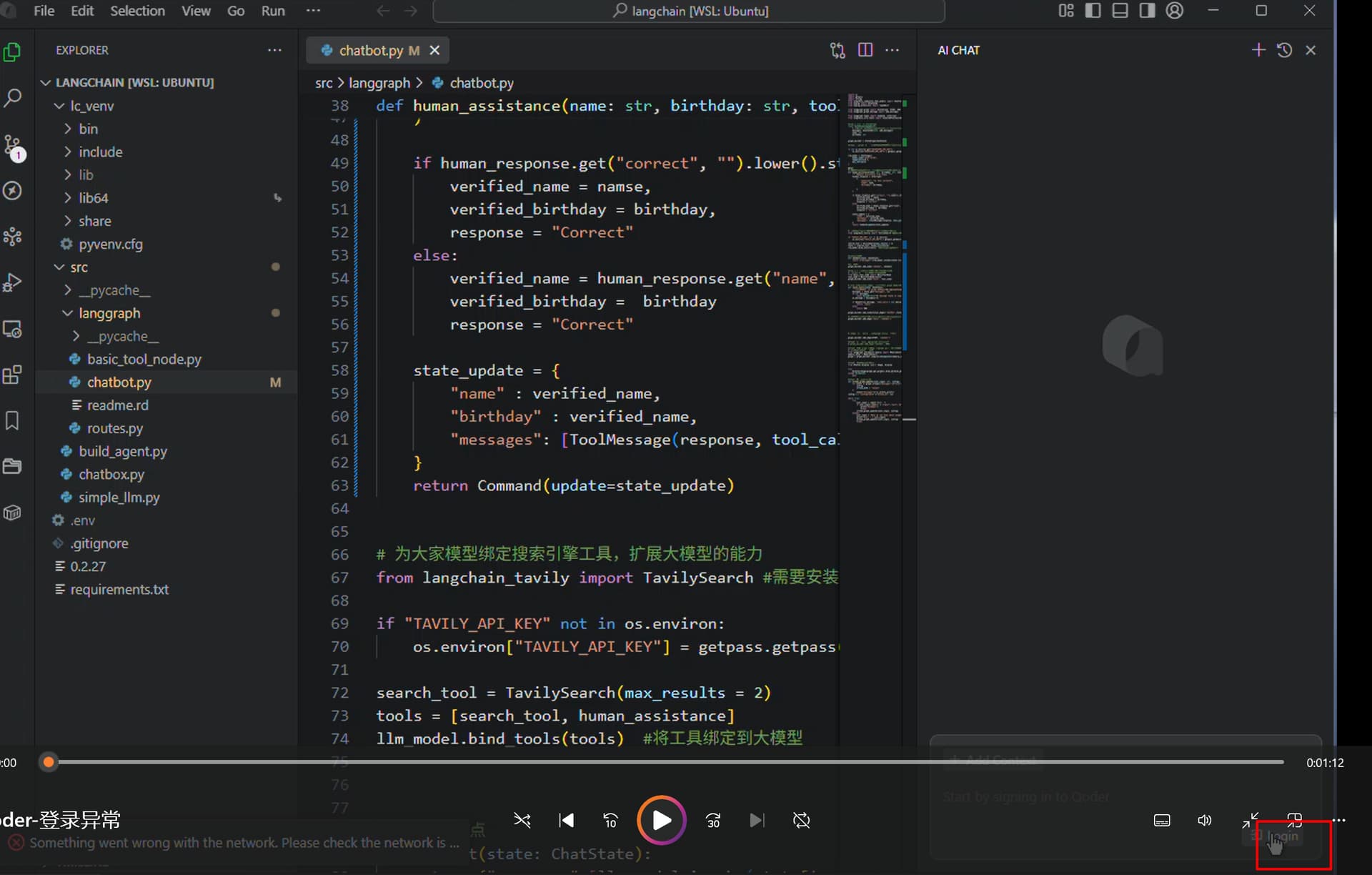Expand the lib64 folder
The height and width of the screenshot is (875, 1372).
(x=68, y=198)
